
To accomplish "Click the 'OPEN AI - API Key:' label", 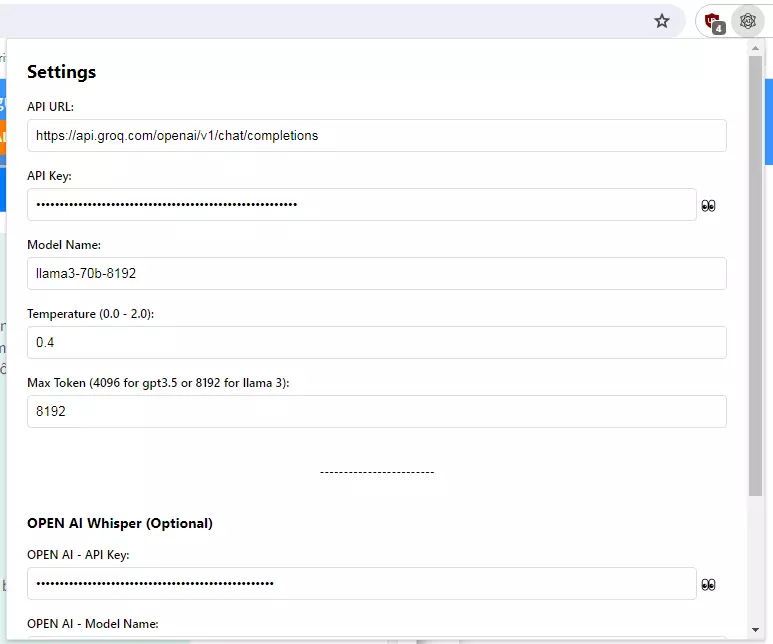I will click(78, 555).
